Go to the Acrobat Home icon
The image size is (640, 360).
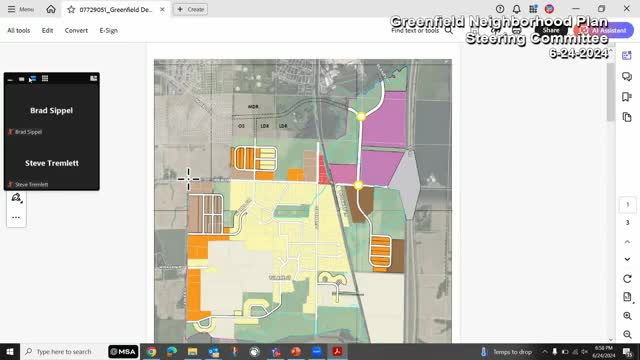(x=51, y=9)
